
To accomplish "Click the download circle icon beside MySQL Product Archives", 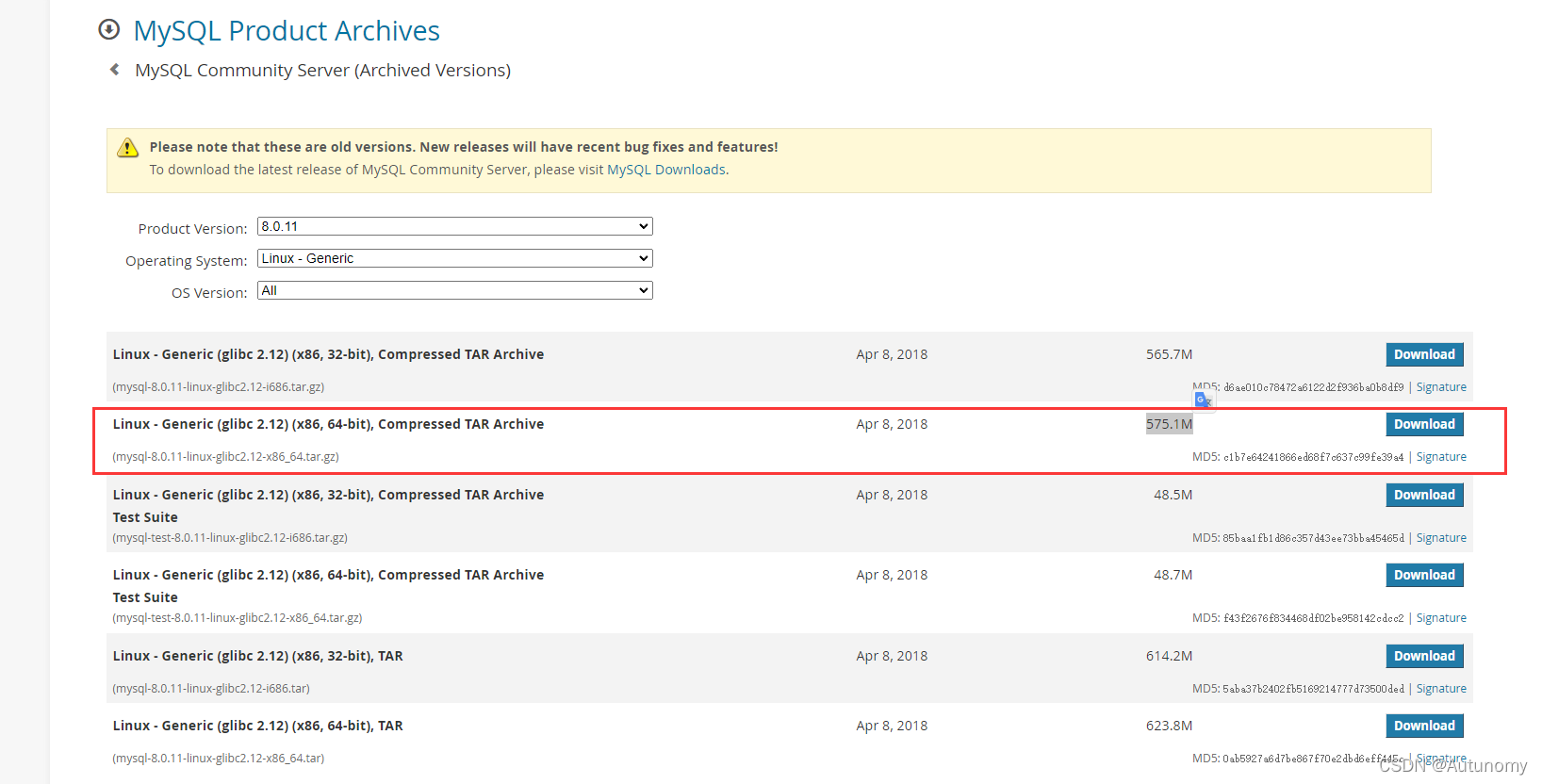I will (109, 30).
